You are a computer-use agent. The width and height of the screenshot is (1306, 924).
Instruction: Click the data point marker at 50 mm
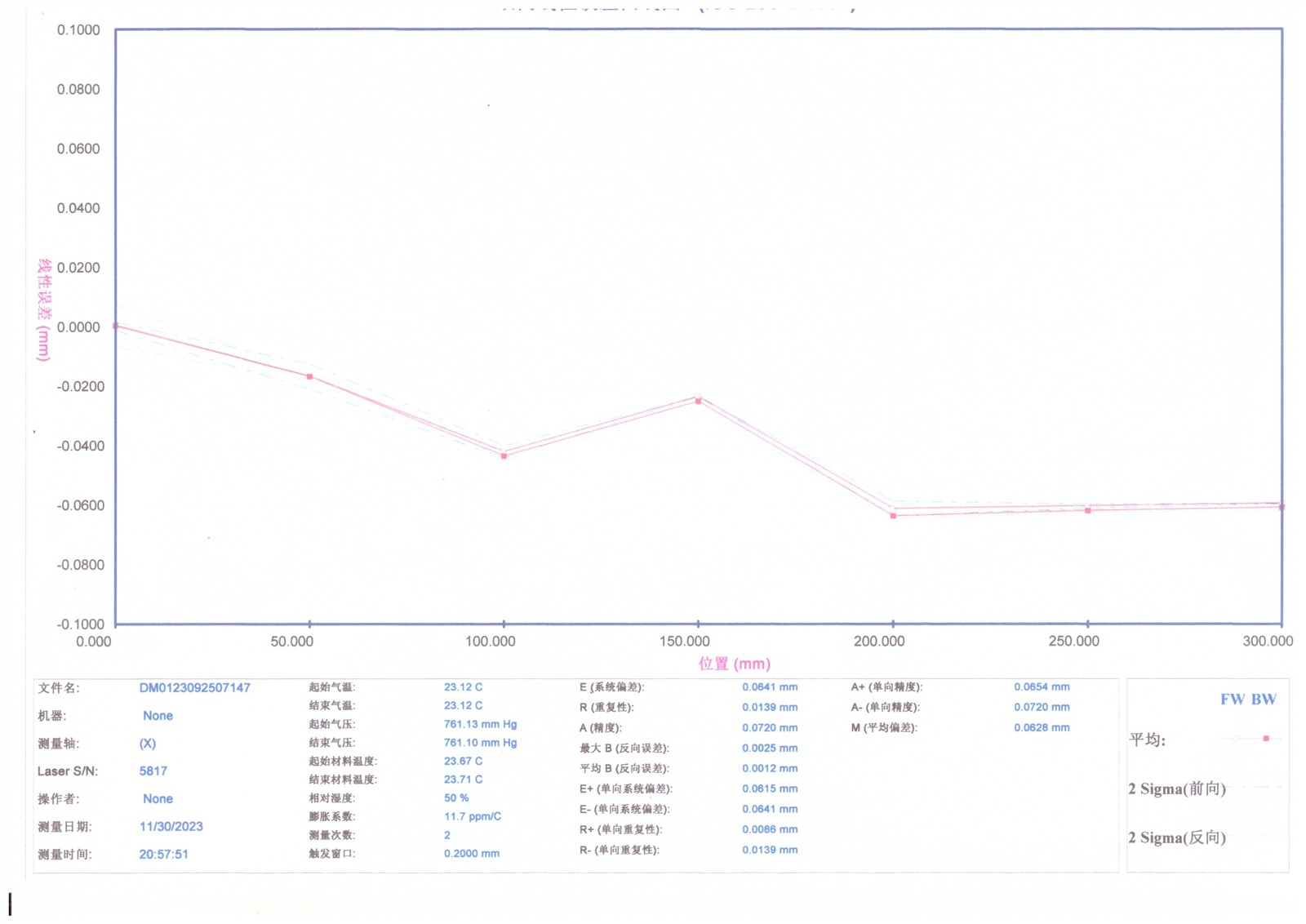click(x=309, y=376)
